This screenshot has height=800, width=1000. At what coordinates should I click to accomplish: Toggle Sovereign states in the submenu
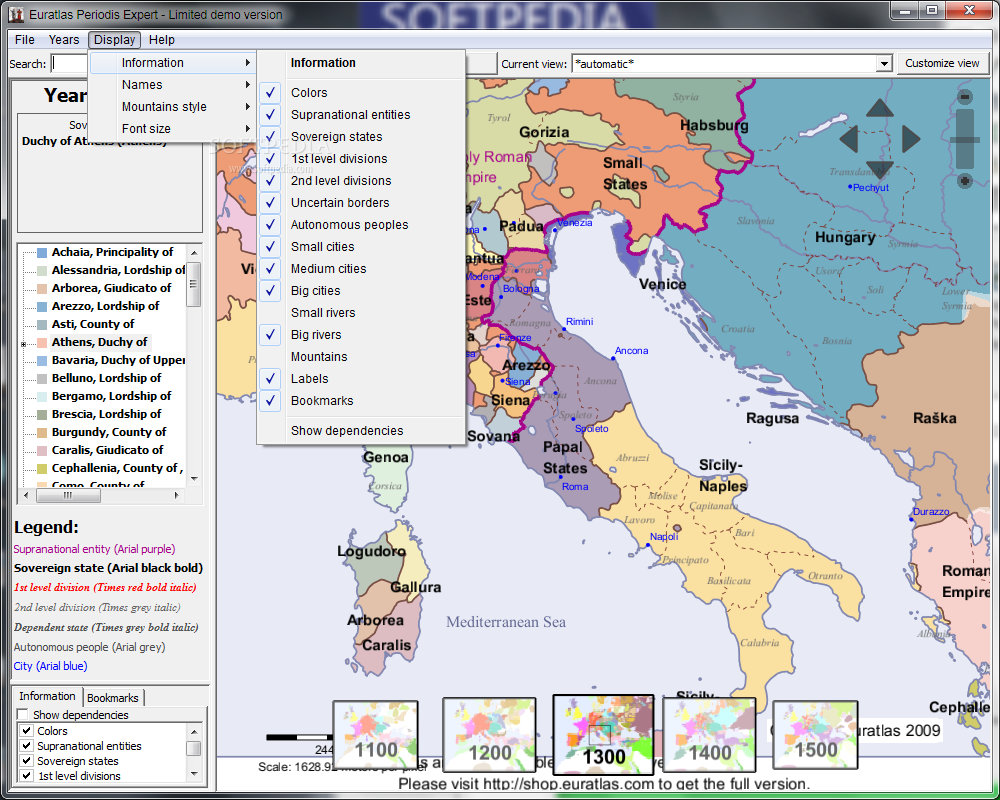(x=361, y=137)
